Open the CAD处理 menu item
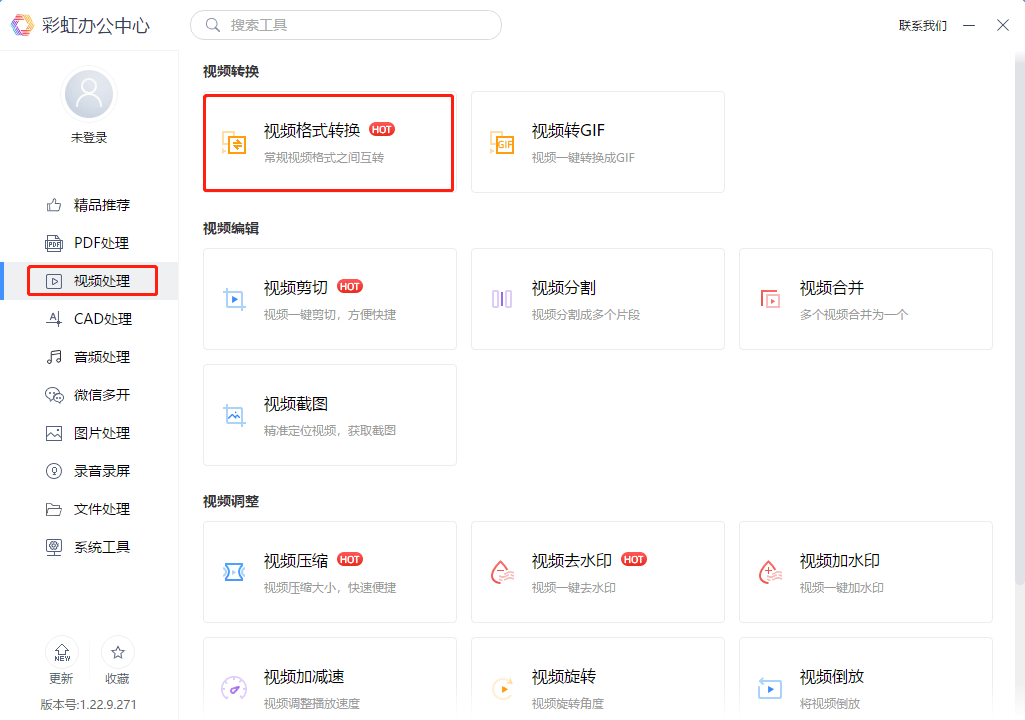 (x=90, y=319)
